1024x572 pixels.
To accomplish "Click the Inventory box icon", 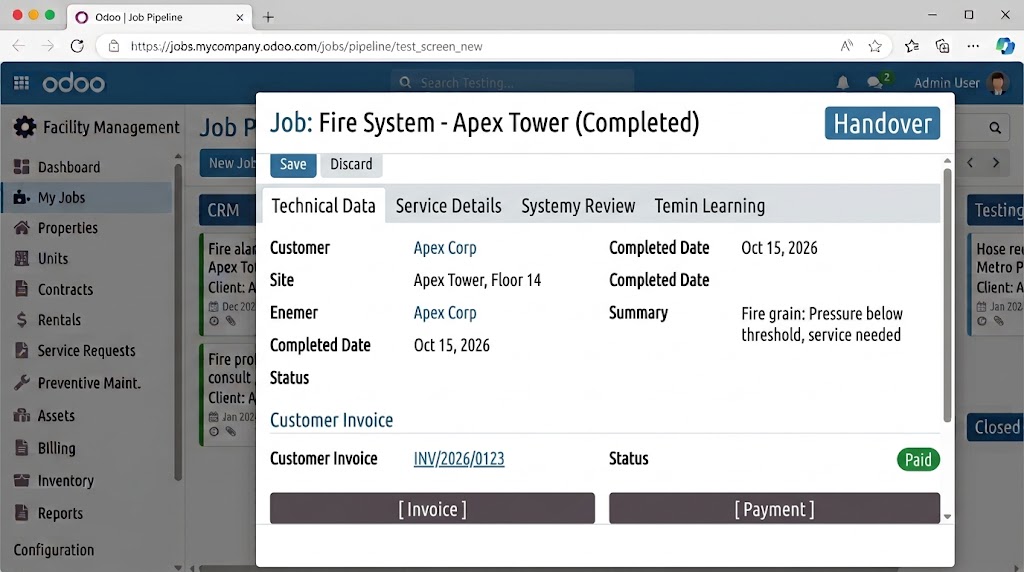I will pos(22,481).
